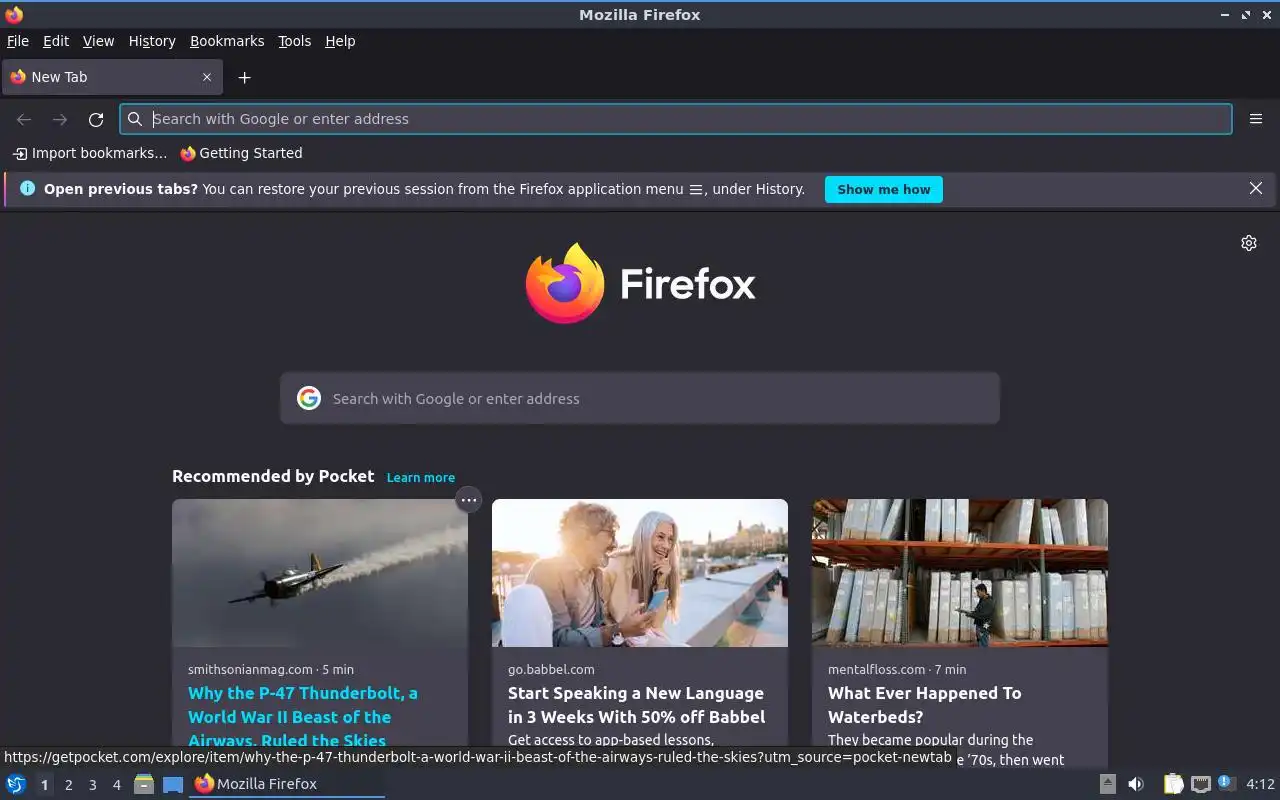Viewport: 1280px width, 800px height.
Task: Switch to workspace 3 in the taskbar
Action: 92,785
